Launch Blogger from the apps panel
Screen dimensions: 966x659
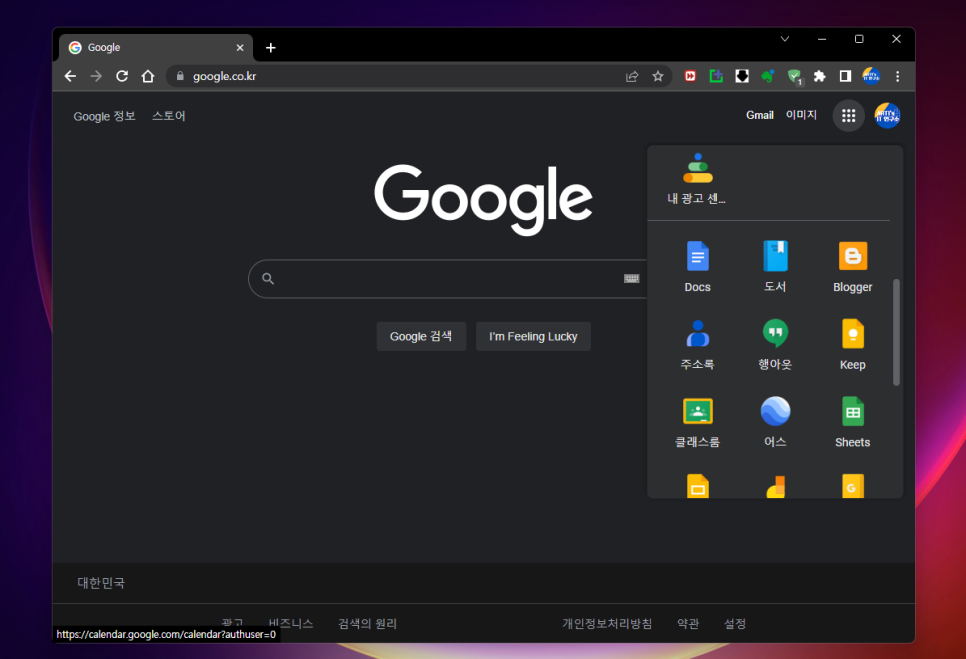tap(853, 267)
